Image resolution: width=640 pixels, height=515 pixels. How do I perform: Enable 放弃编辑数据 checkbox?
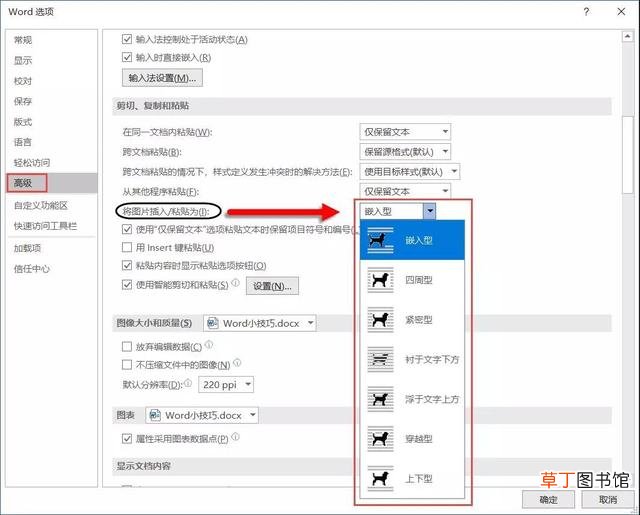tap(127, 346)
